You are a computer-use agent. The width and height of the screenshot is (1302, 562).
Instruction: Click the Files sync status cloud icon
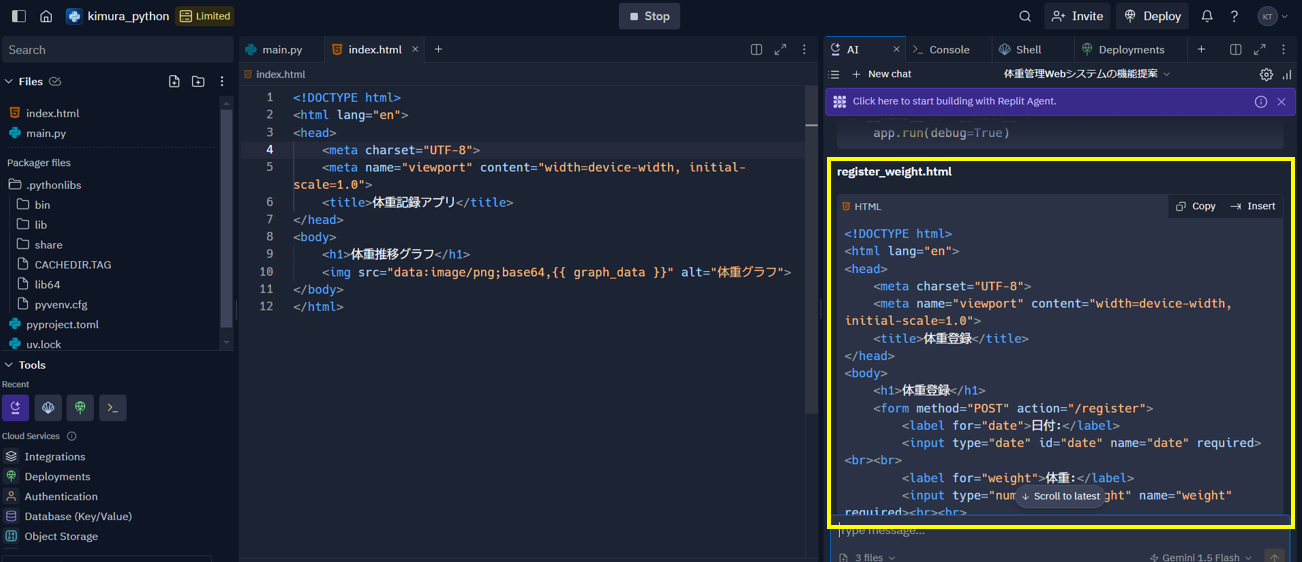point(55,82)
